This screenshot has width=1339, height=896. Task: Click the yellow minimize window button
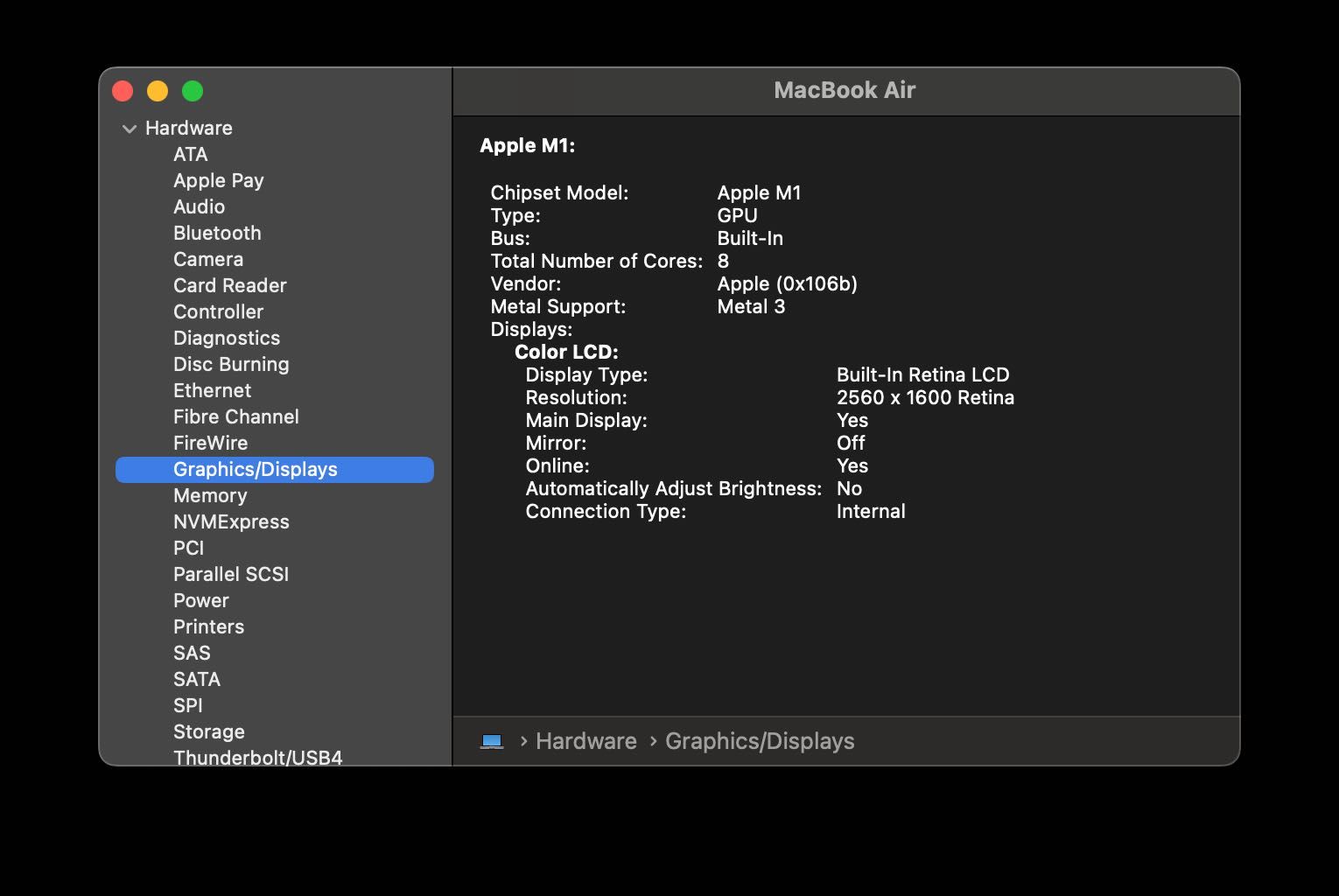point(158,91)
